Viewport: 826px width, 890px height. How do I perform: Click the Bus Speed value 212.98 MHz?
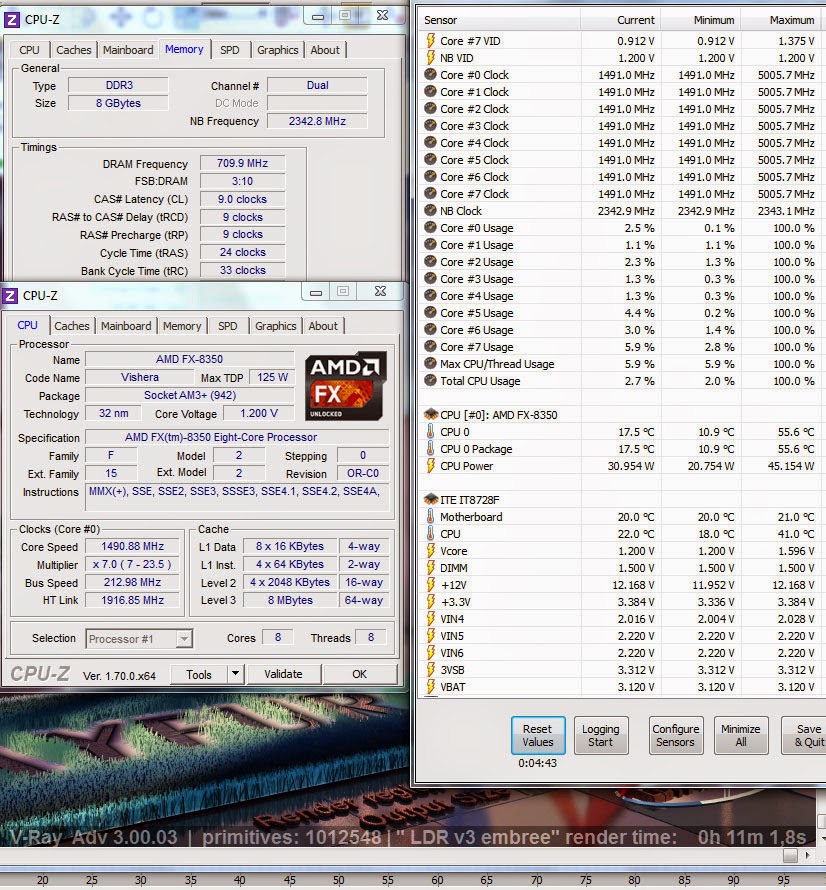click(x=132, y=582)
